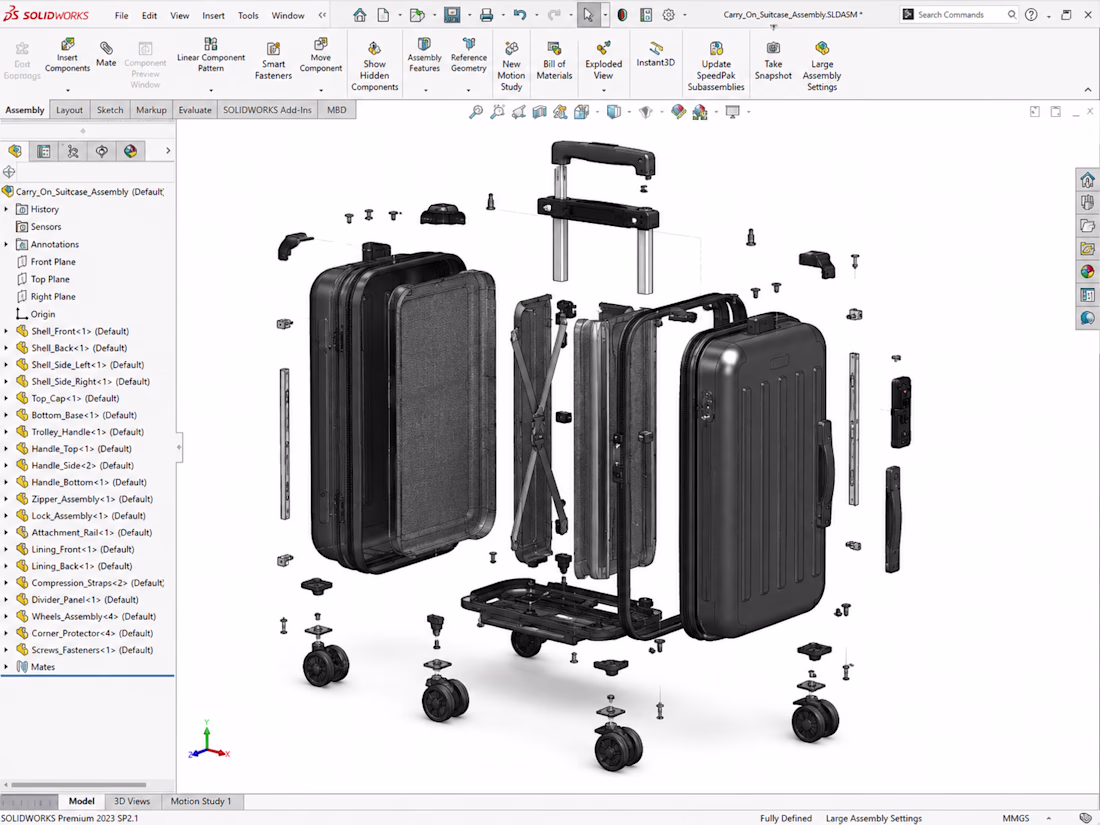
Task: Click the Home icon in title toolbar
Action: [360, 15]
